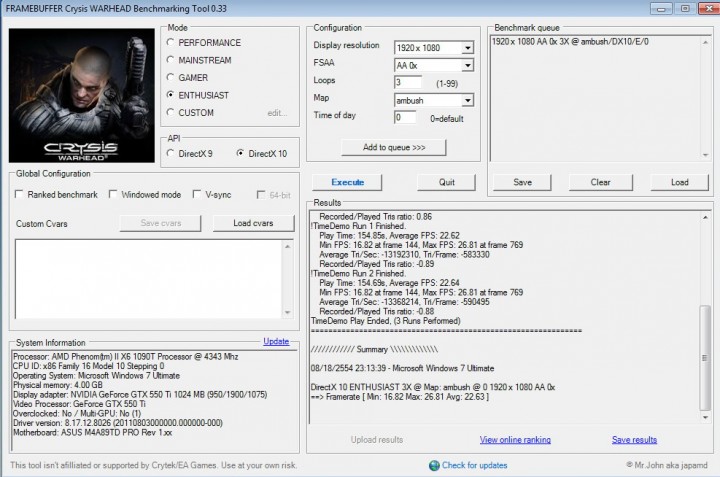Click the Results scrollbar up arrow
The width and height of the screenshot is (720, 477).
coord(705,217)
